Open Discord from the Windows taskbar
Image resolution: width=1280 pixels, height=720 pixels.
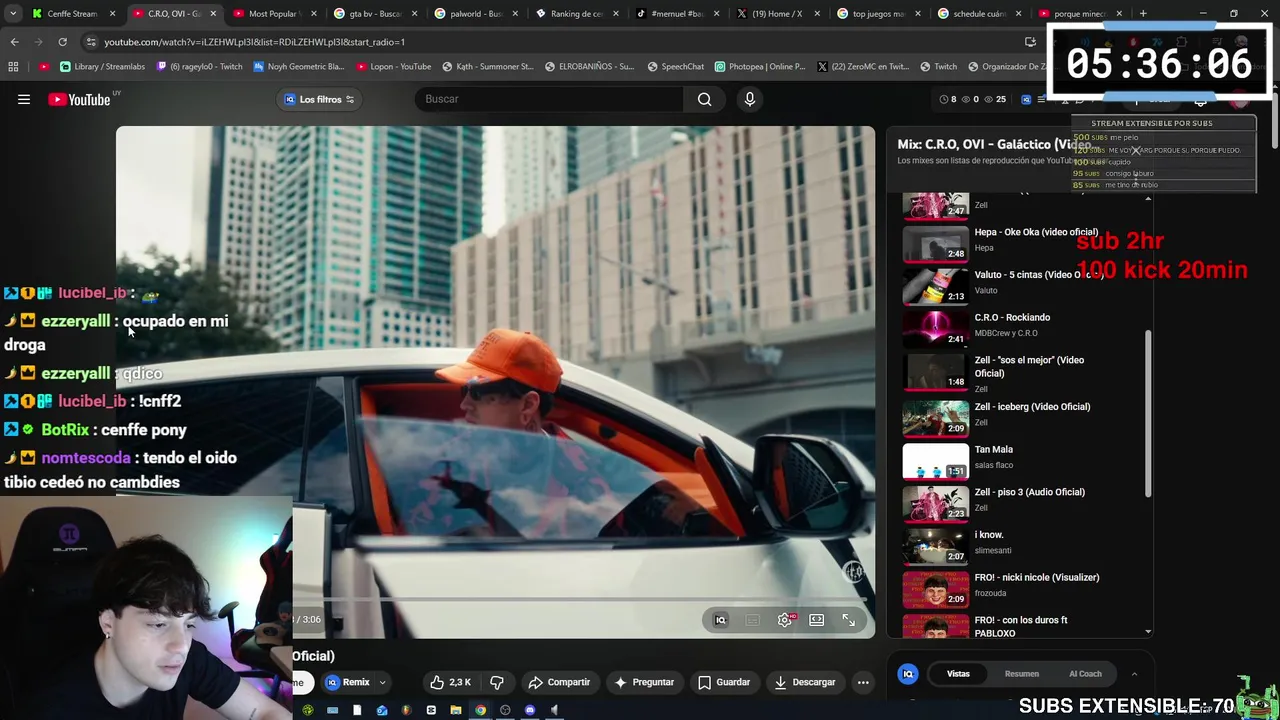530,710
